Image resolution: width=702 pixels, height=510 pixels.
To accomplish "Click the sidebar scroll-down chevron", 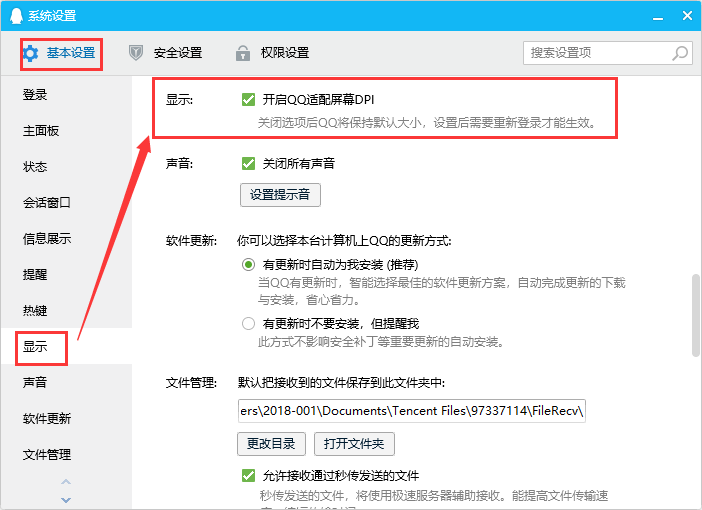I will (x=66, y=500).
